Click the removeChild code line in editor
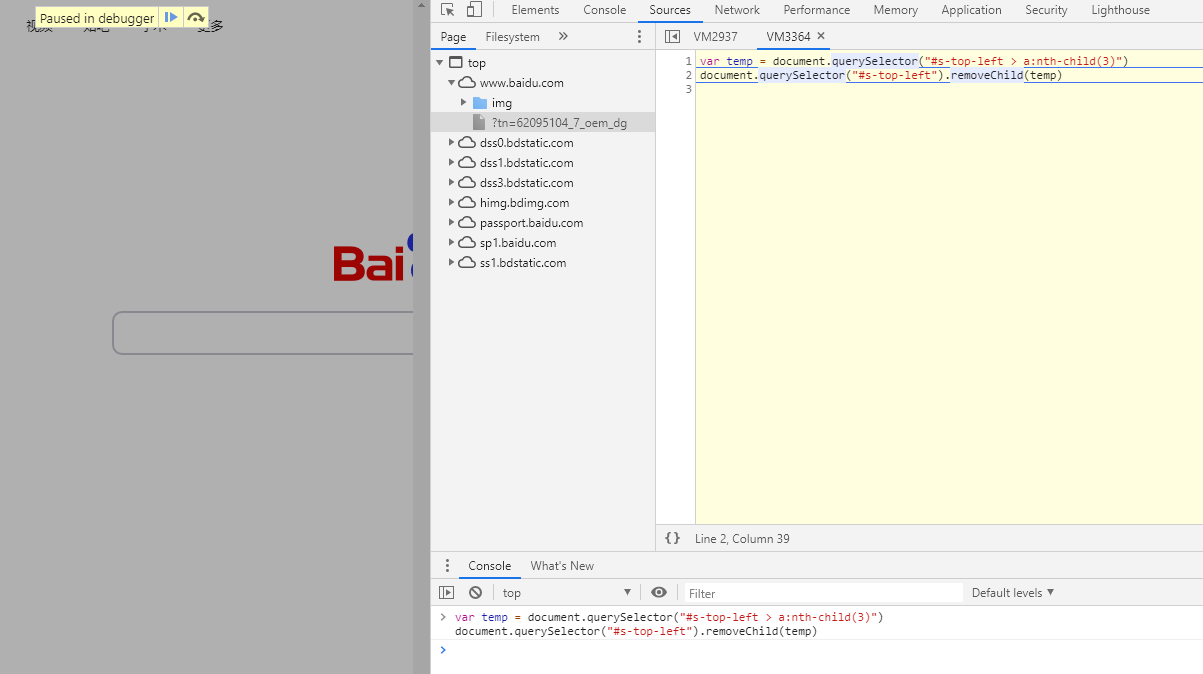This screenshot has height=674, width=1203. point(880,75)
